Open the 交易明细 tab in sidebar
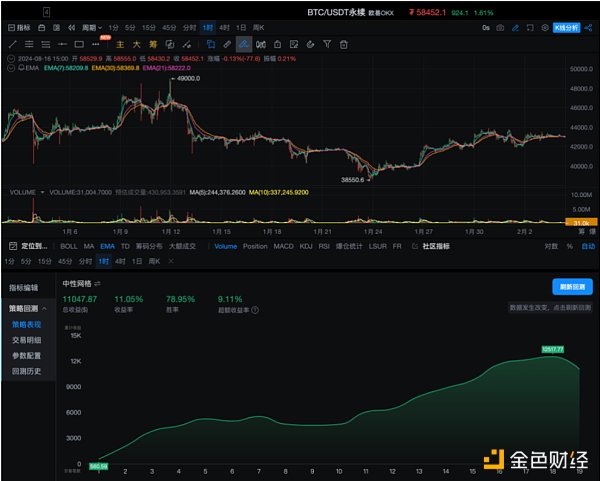The width and height of the screenshot is (600, 481). click(x=26, y=340)
